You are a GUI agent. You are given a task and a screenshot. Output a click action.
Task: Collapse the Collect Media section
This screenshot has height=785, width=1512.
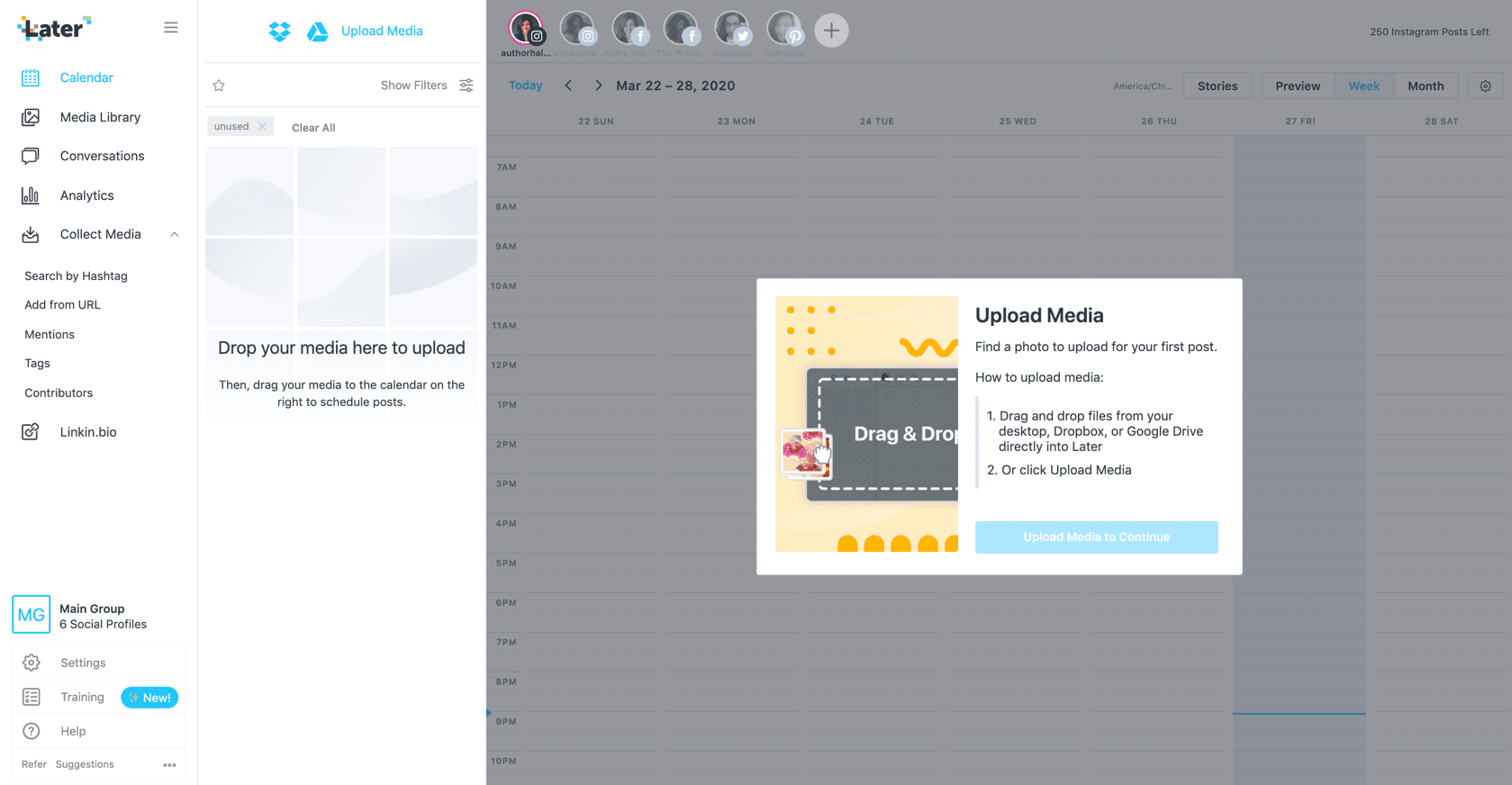coord(175,234)
